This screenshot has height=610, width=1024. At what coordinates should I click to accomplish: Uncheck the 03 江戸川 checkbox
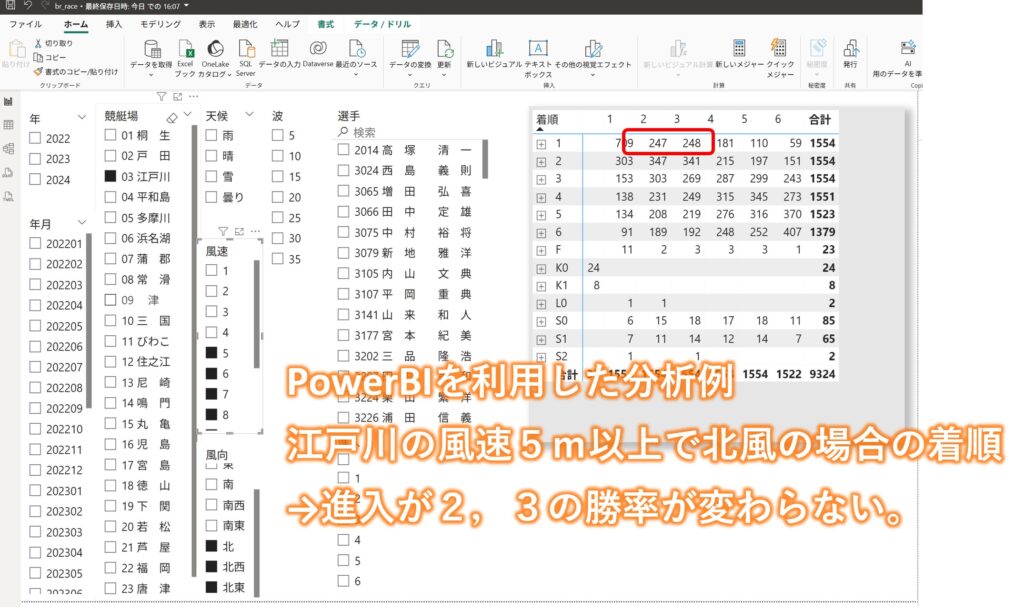pyautogui.click(x=110, y=176)
